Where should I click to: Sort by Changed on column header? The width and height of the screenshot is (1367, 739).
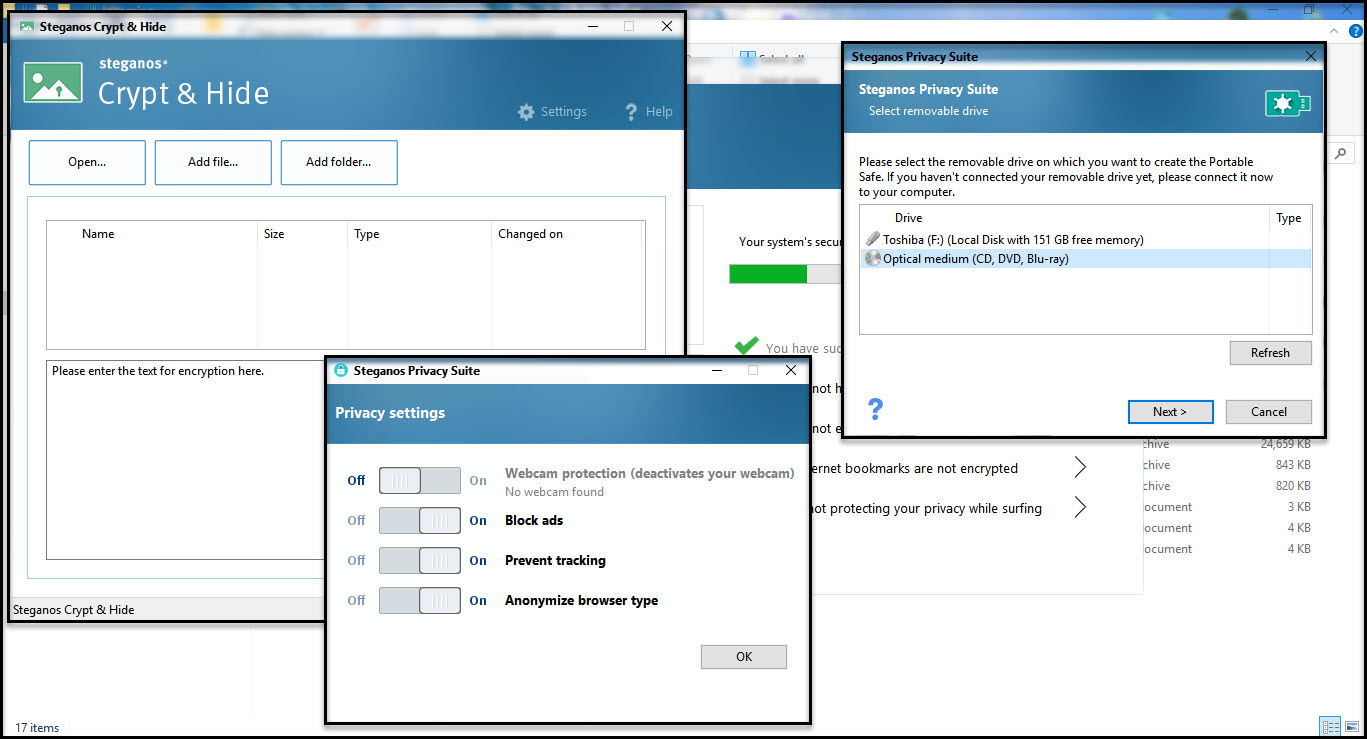pyautogui.click(x=530, y=234)
